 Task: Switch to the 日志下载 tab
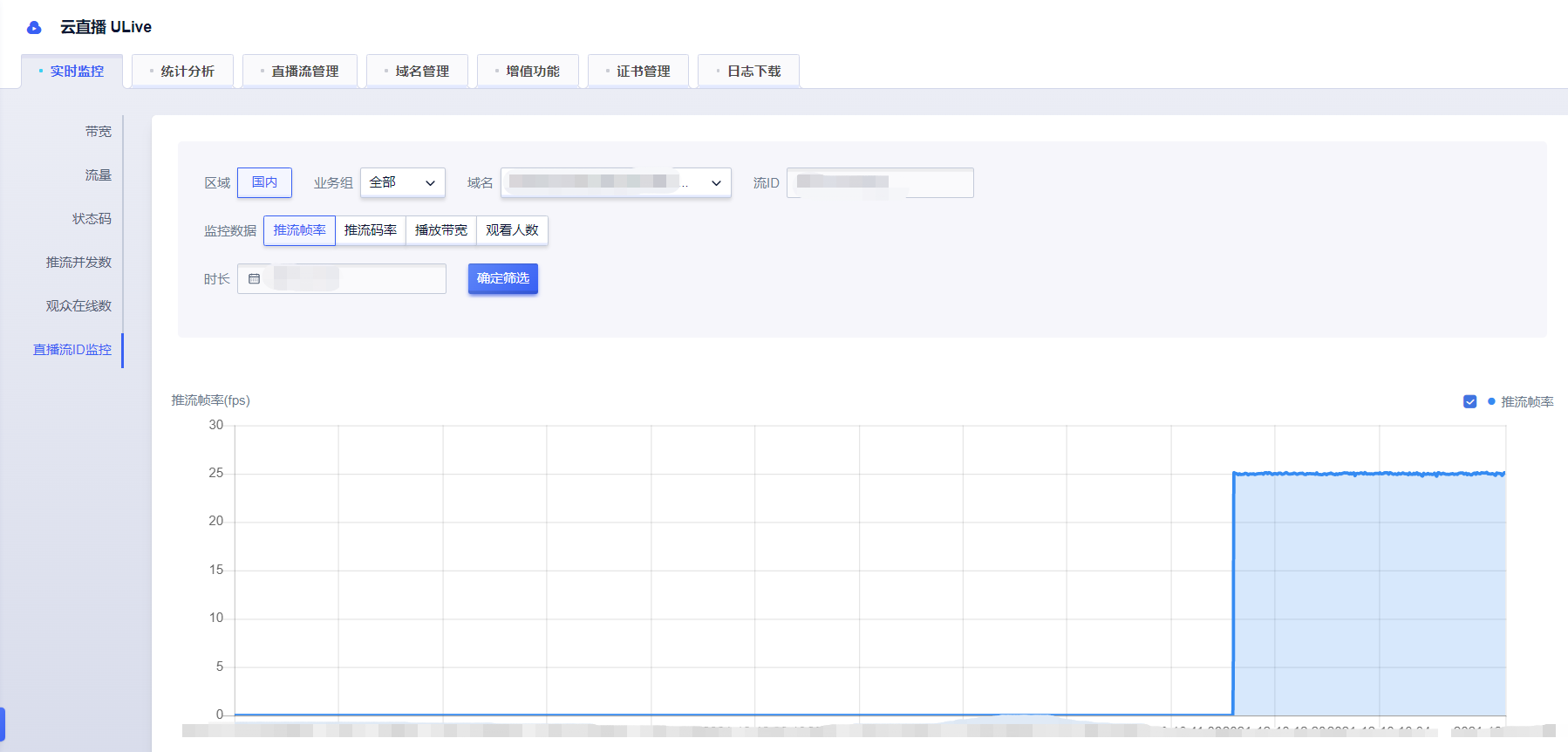(x=749, y=72)
